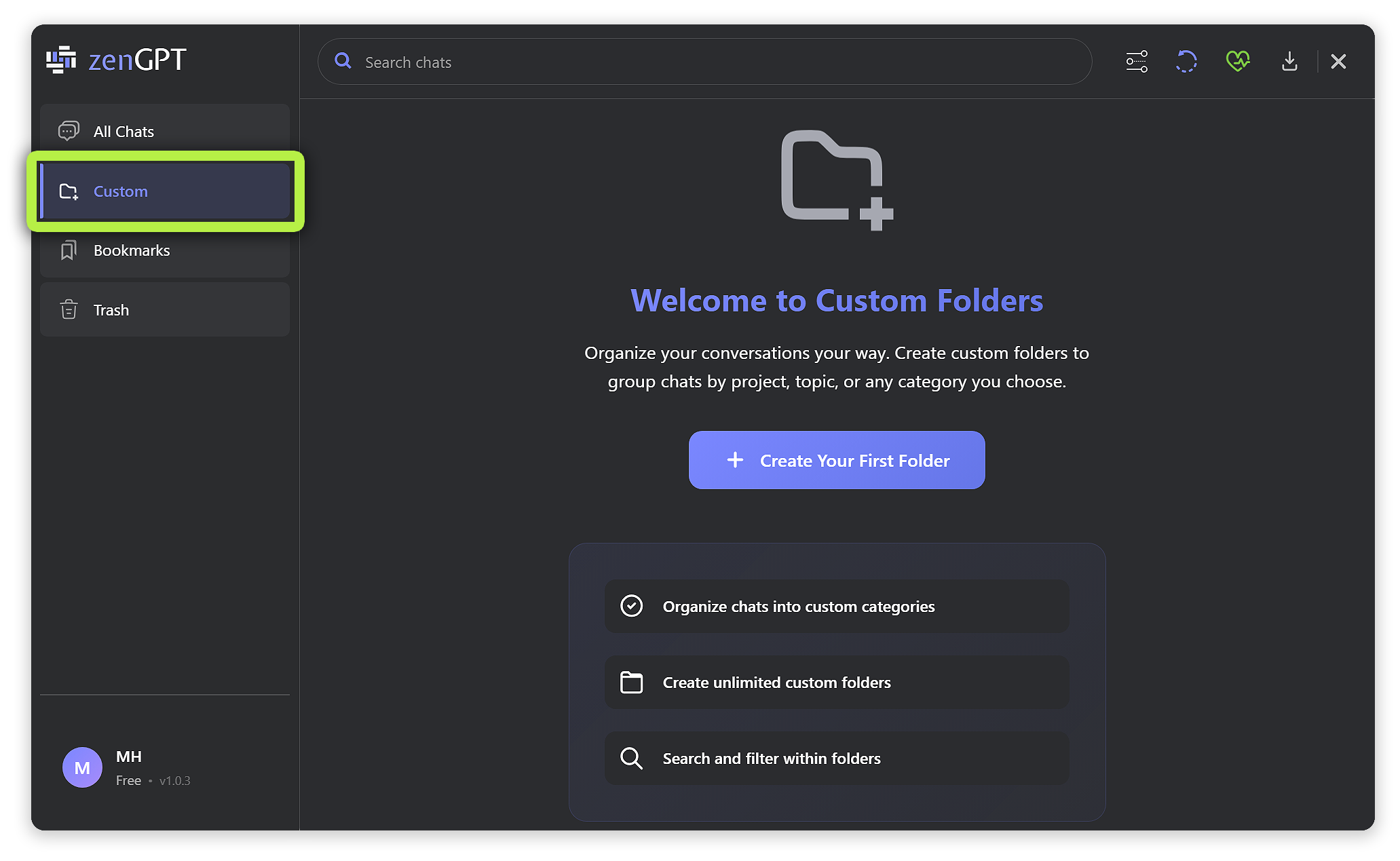
Task: Click the Bookmarks icon in the sidebar
Action: point(69,250)
